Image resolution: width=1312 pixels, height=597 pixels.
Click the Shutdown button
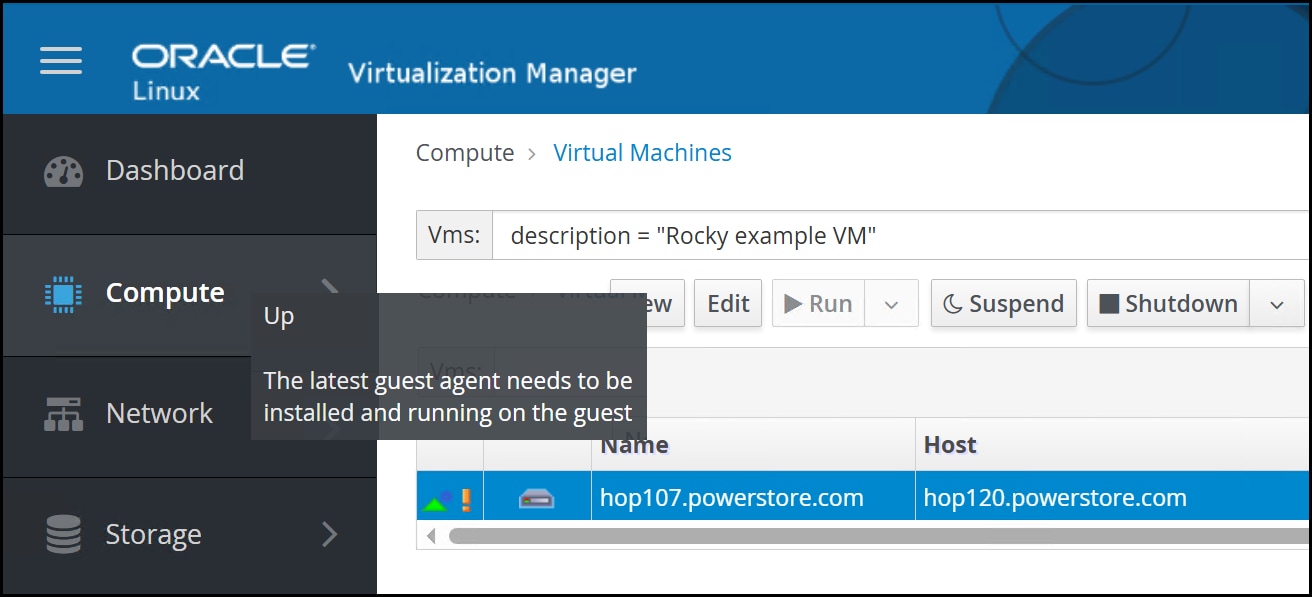click(1169, 304)
